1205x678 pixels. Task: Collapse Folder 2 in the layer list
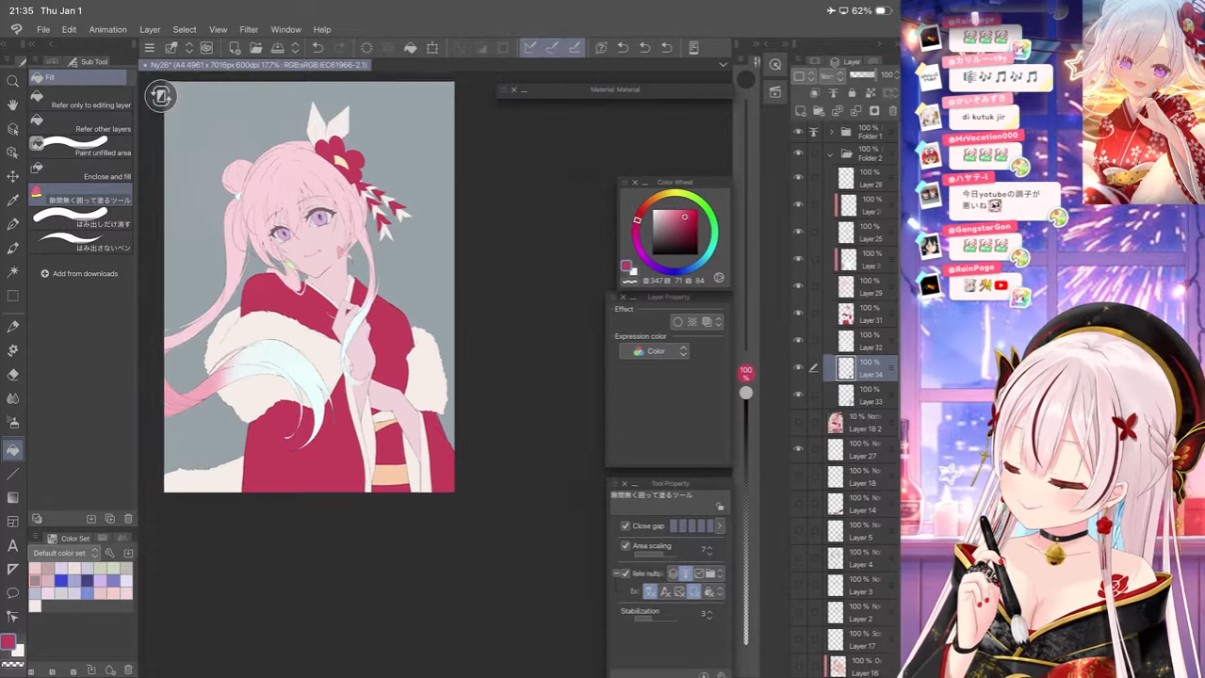click(x=830, y=155)
